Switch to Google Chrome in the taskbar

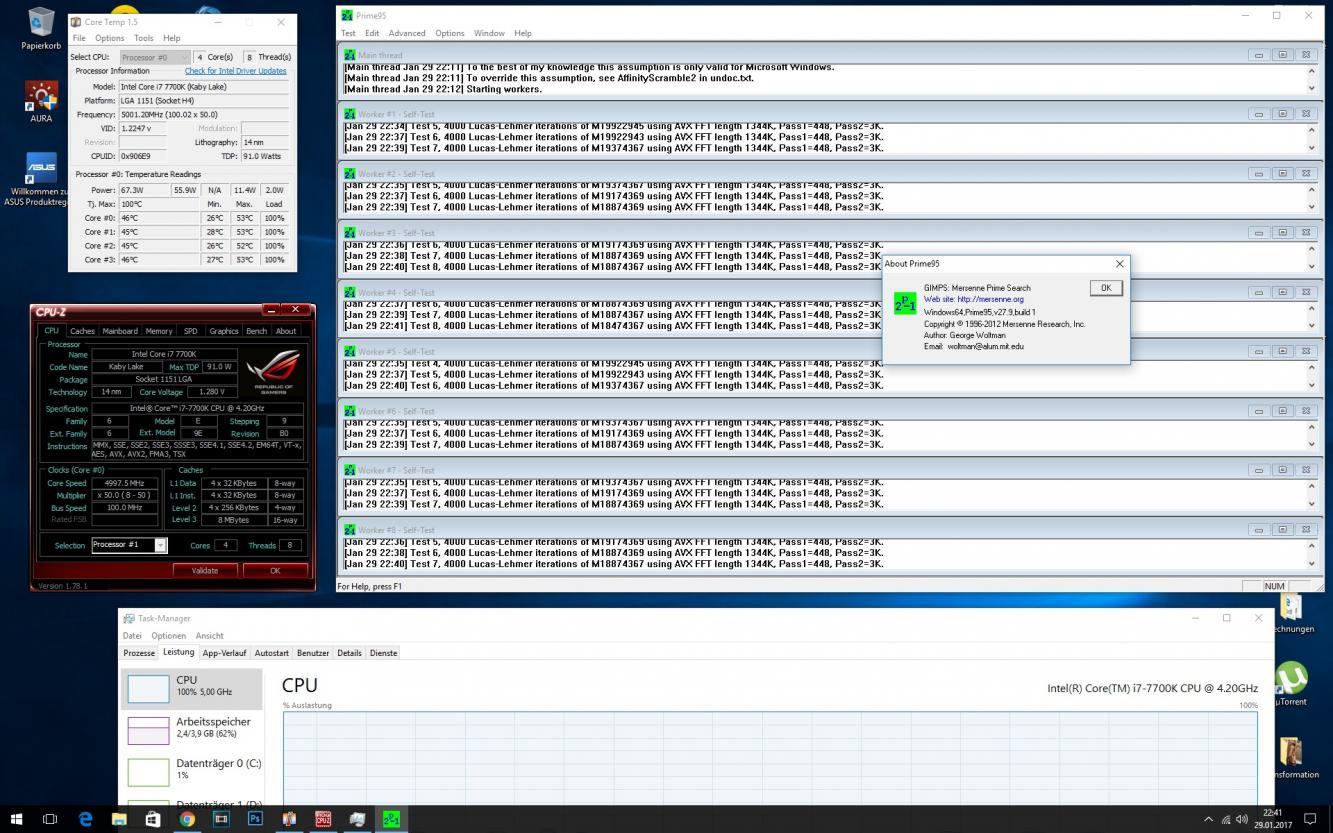coord(186,819)
